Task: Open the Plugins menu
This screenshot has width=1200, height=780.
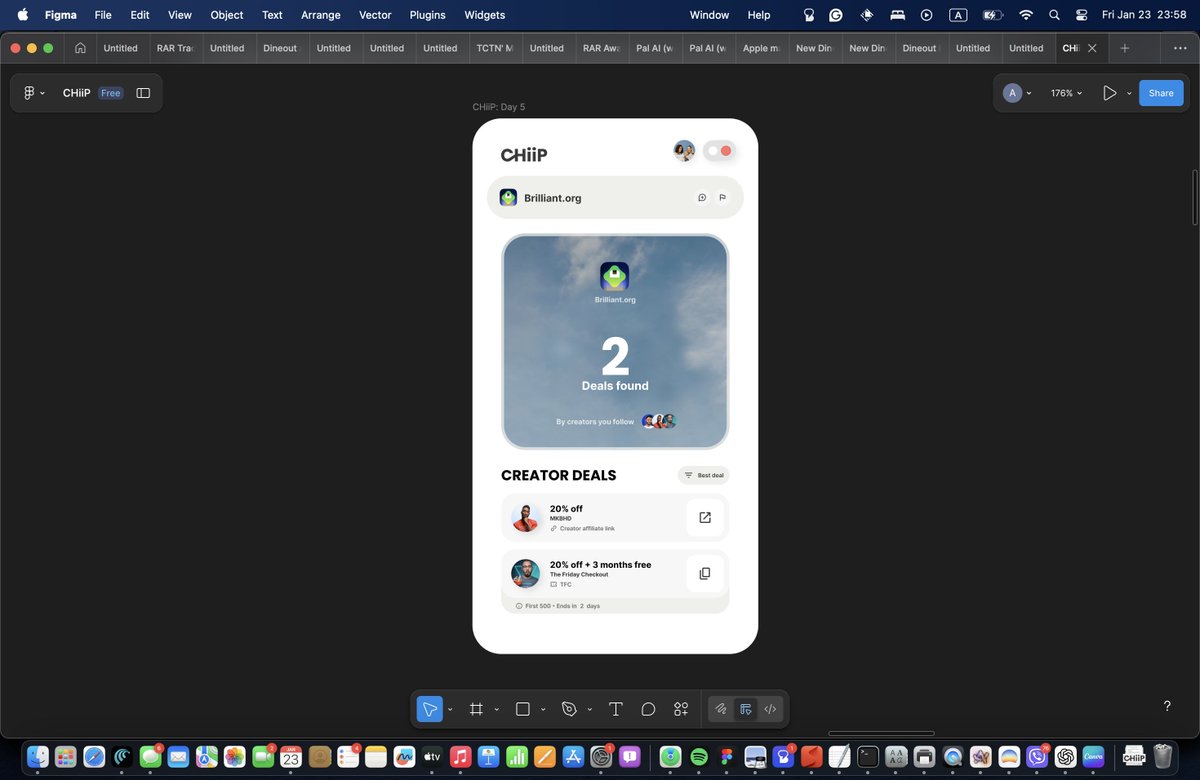Action: pyautogui.click(x=428, y=15)
